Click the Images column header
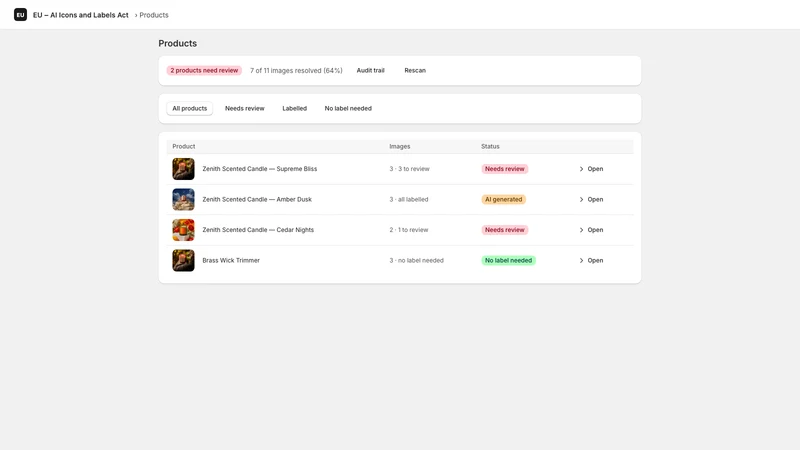This screenshot has width=800, height=450. [x=399, y=146]
